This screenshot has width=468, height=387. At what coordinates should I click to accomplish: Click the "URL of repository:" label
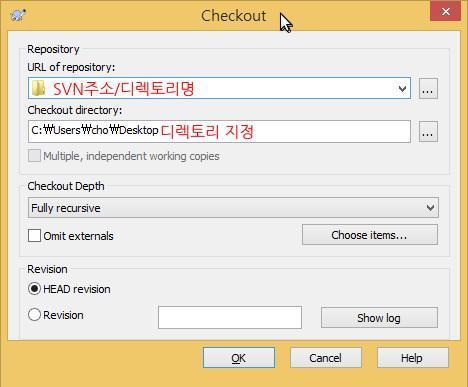coord(71,67)
